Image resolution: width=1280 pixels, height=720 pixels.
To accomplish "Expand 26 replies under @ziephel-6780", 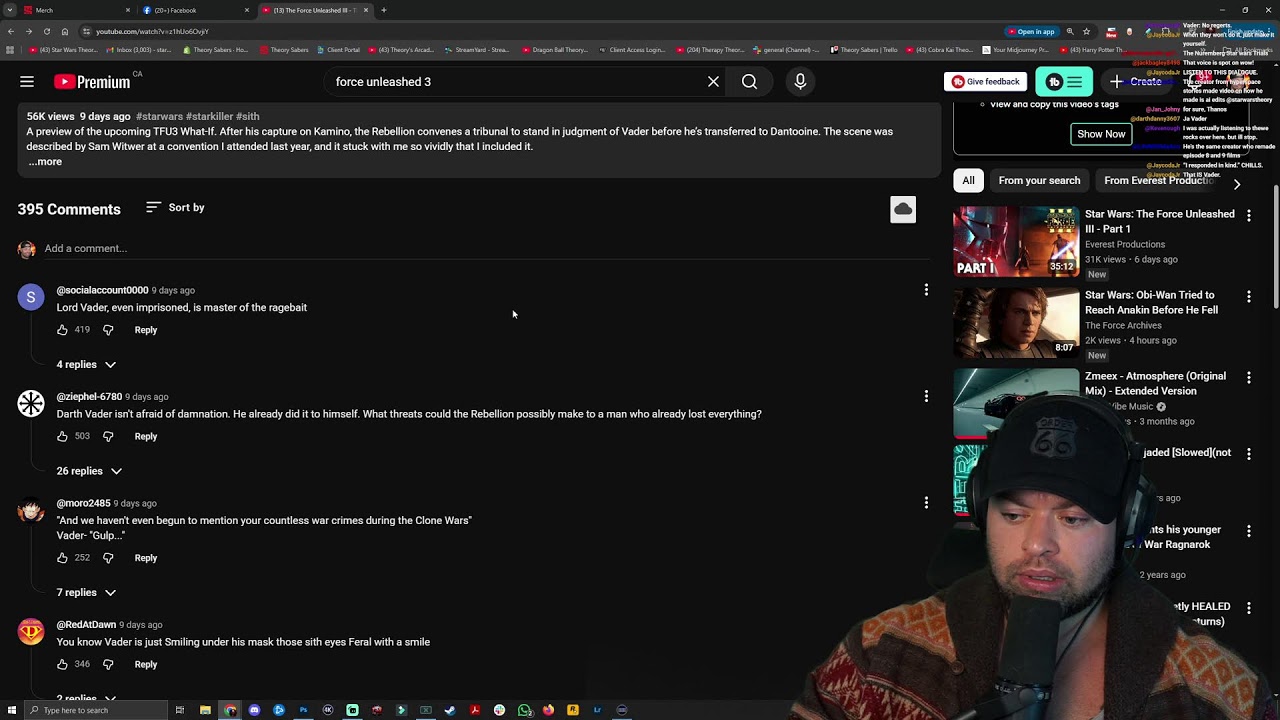I will (89, 471).
